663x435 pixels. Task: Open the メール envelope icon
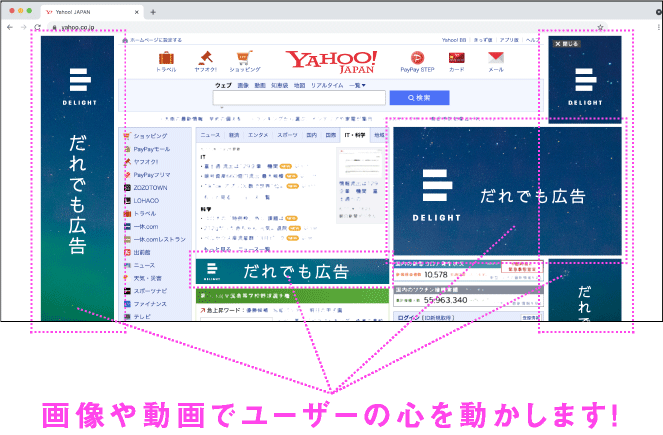(495, 59)
